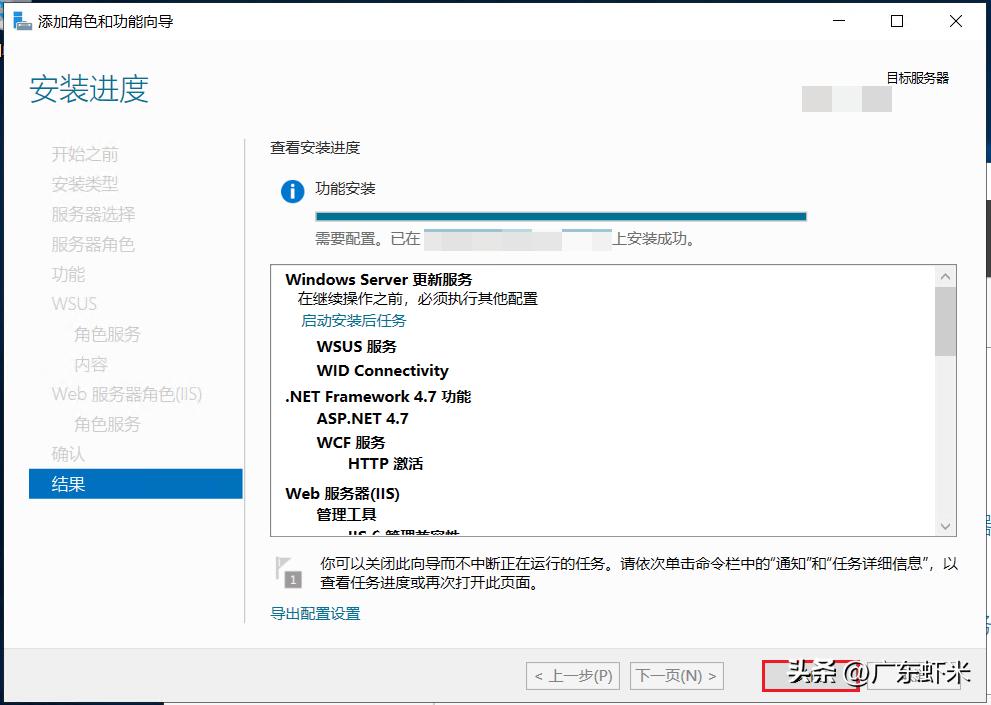Click the server manager icon next to 添加角色和功能向导
This screenshot has width=991, height=705.
21,20
